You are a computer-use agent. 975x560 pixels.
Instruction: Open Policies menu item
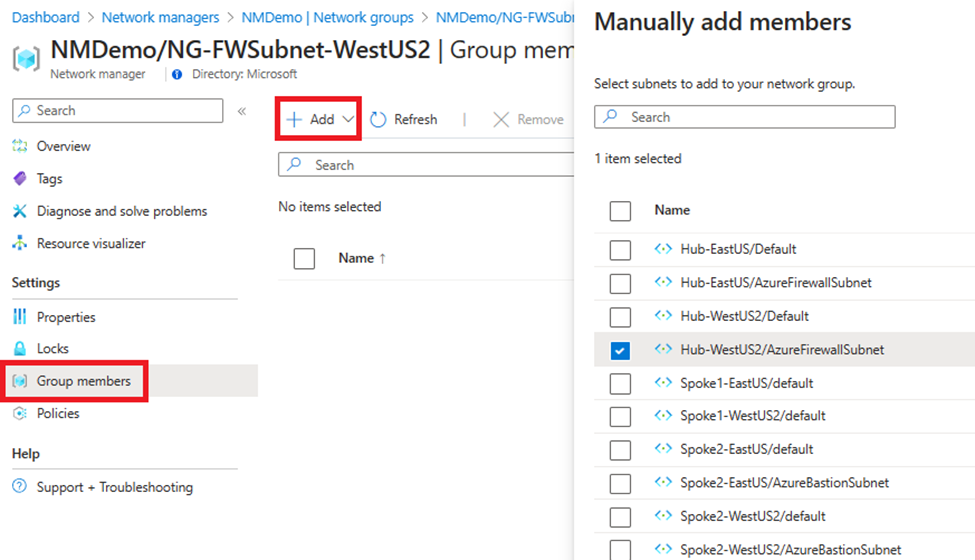tap(58, 413)
